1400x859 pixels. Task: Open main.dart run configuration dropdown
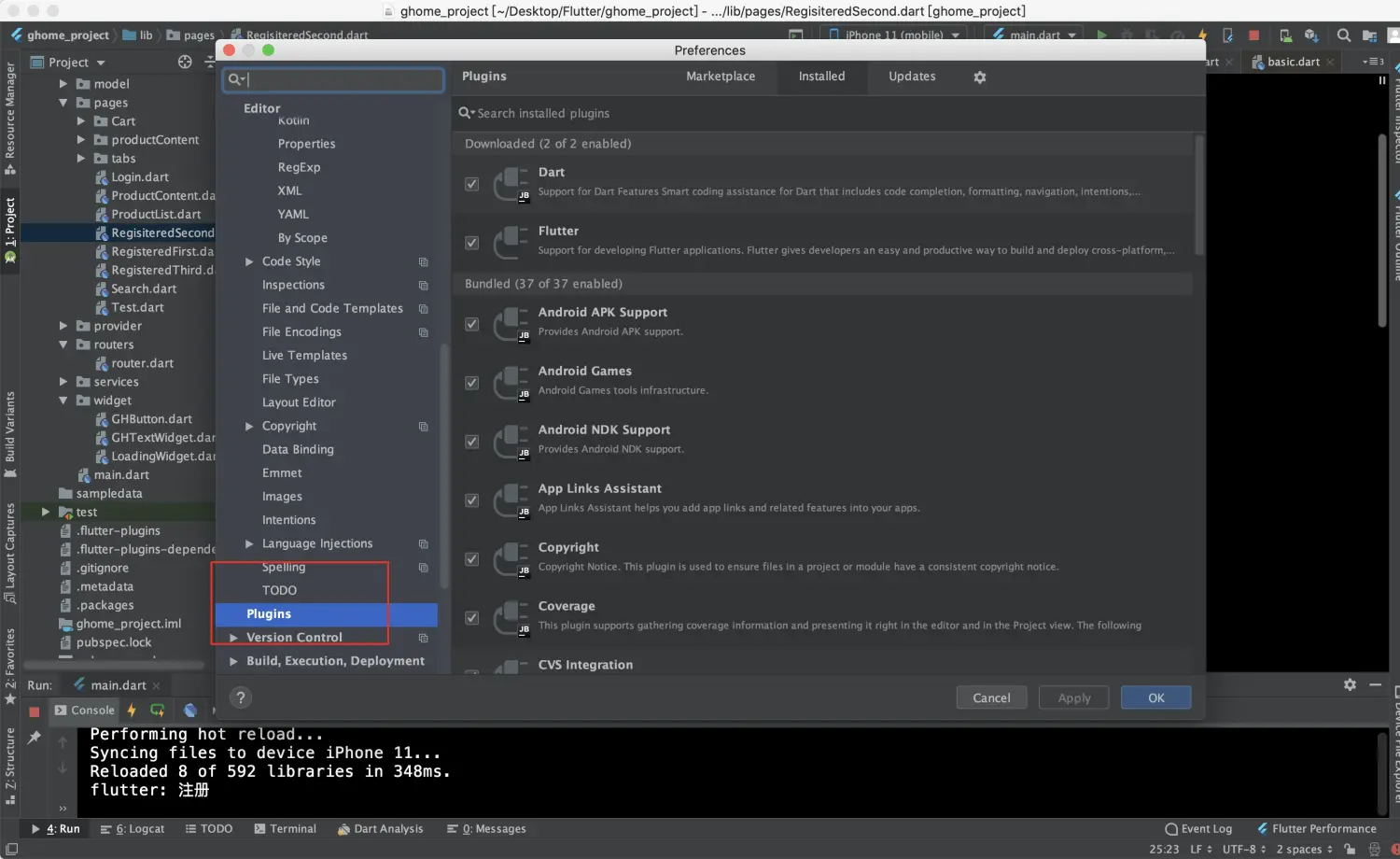1034,35
